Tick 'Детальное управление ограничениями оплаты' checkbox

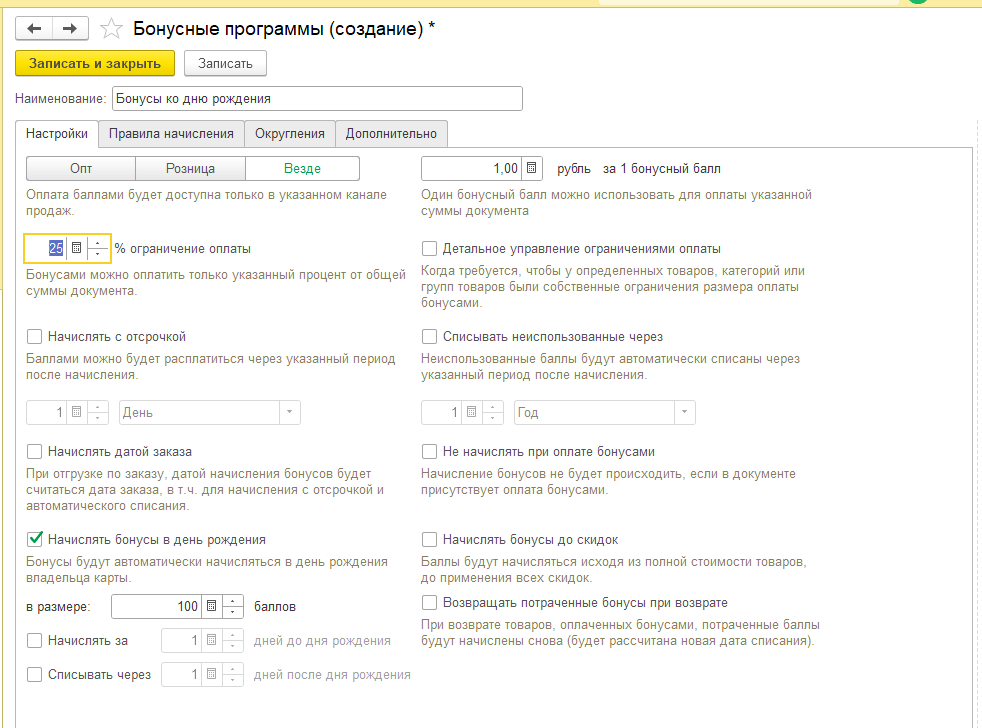point(430,249)
